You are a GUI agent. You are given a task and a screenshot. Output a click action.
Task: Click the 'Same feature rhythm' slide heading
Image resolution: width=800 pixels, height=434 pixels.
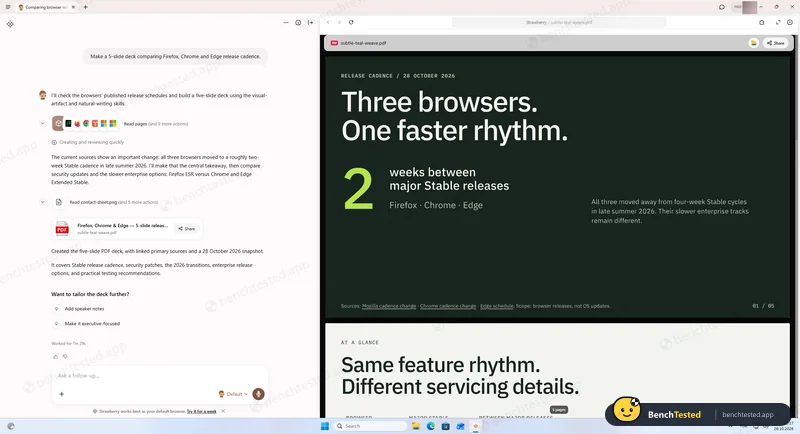point(460,375)
